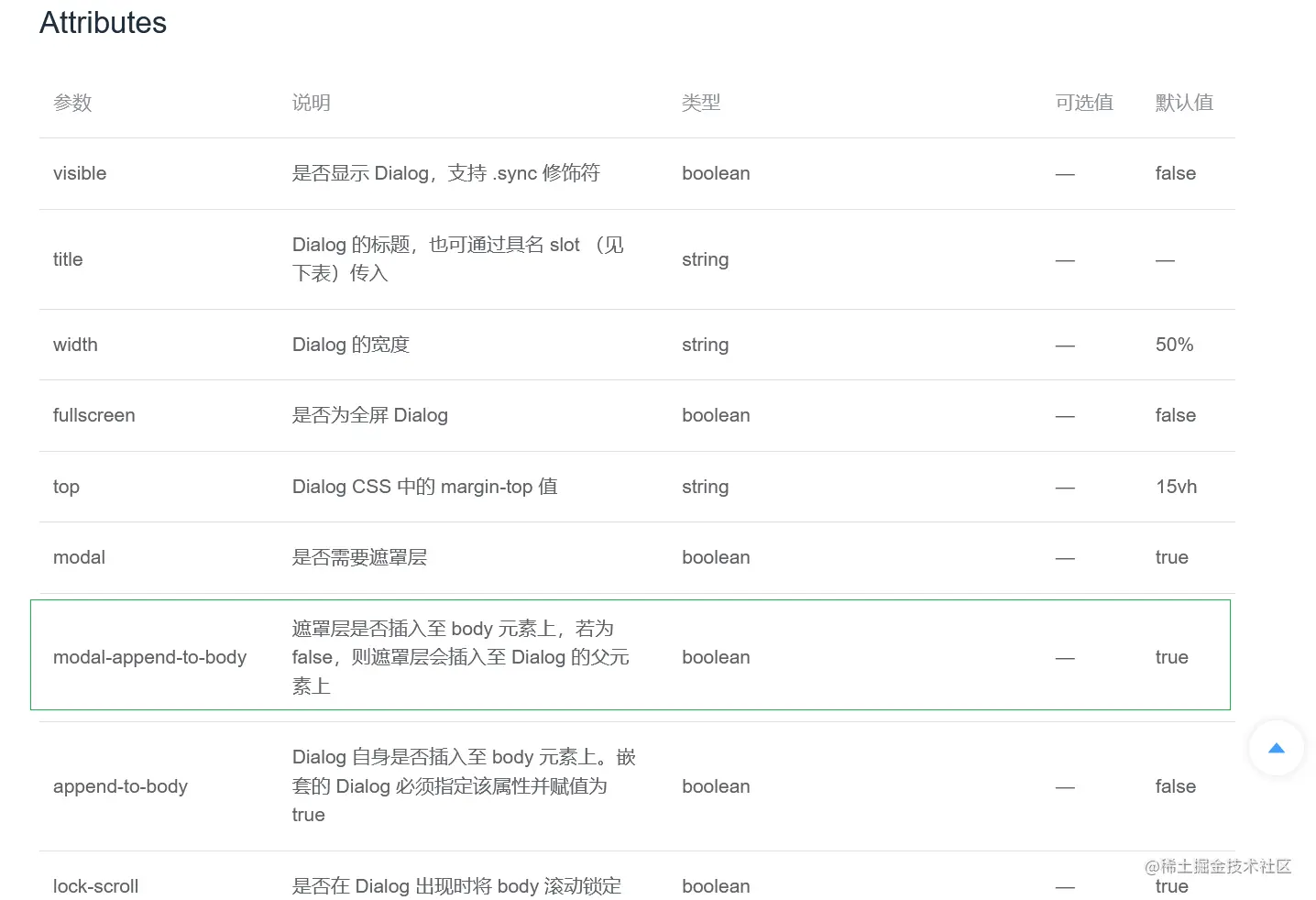Click the fullscreen attribute name

coord(93,415)
